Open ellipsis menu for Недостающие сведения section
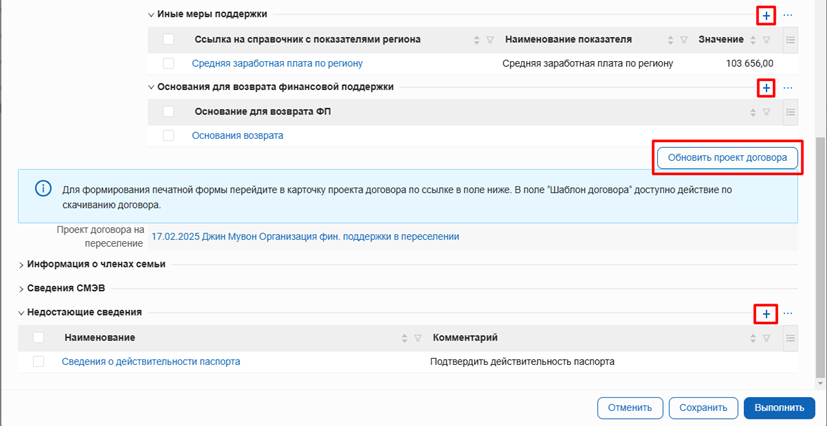827x426 pixels. pos(788,314)
